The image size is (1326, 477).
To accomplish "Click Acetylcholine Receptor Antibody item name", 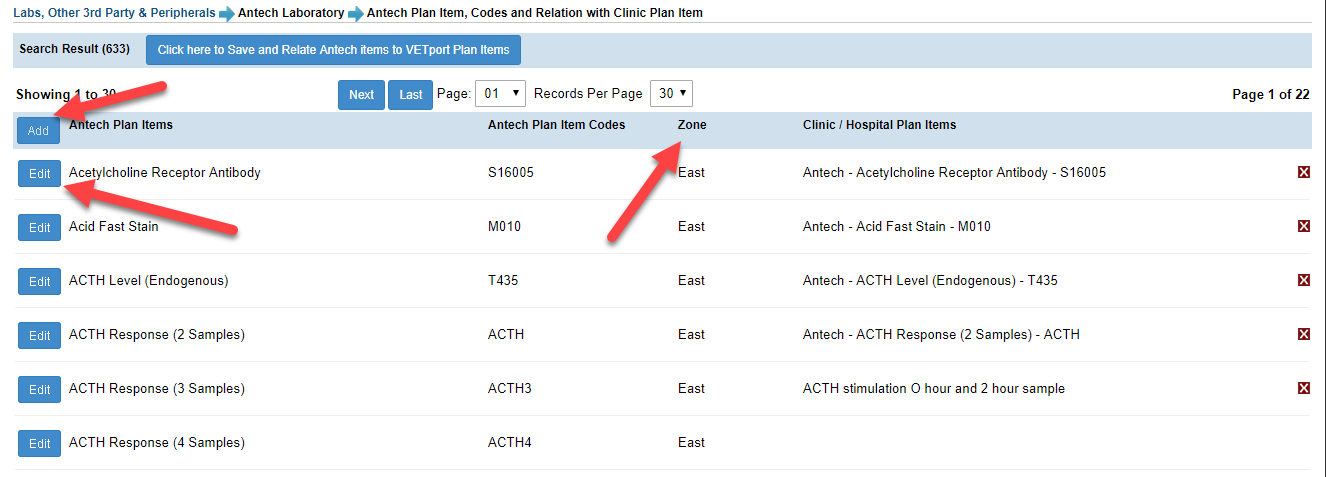I will point(164,172).
